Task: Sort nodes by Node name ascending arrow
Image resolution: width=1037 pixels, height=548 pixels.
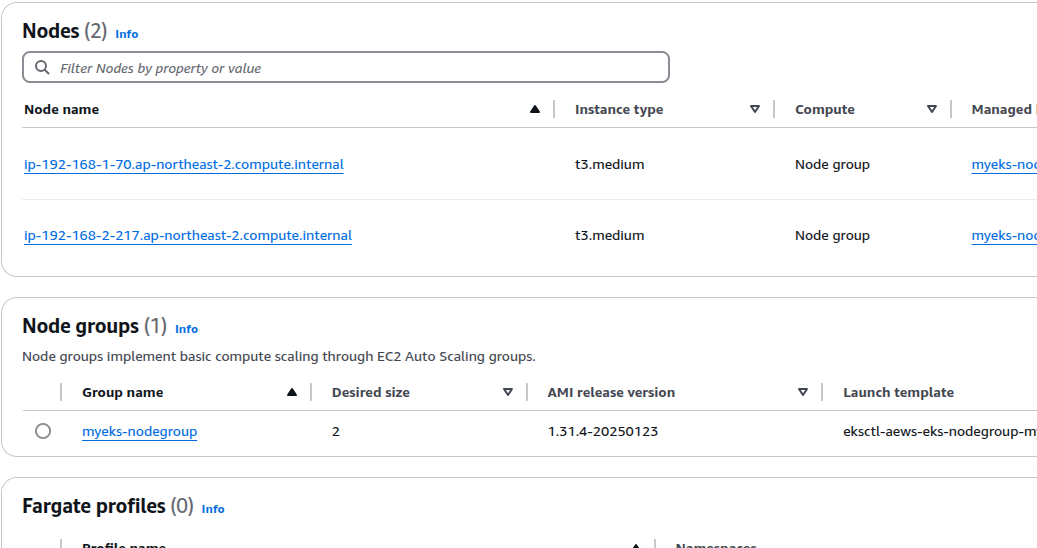Action: [x=535, y=110]
